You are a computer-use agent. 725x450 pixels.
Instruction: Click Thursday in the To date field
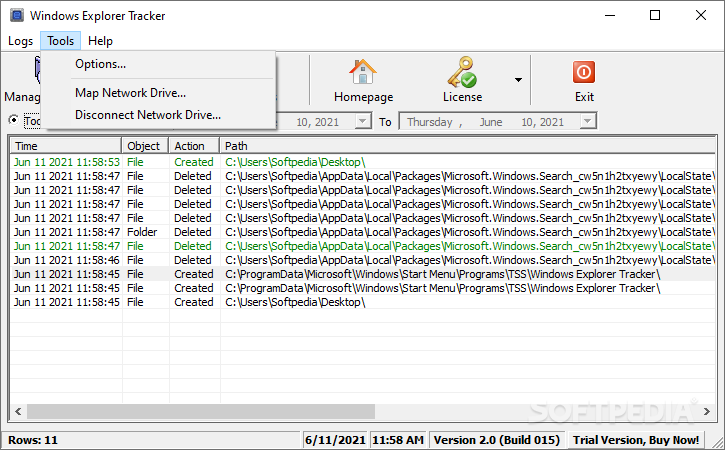(x=430, y=122)
